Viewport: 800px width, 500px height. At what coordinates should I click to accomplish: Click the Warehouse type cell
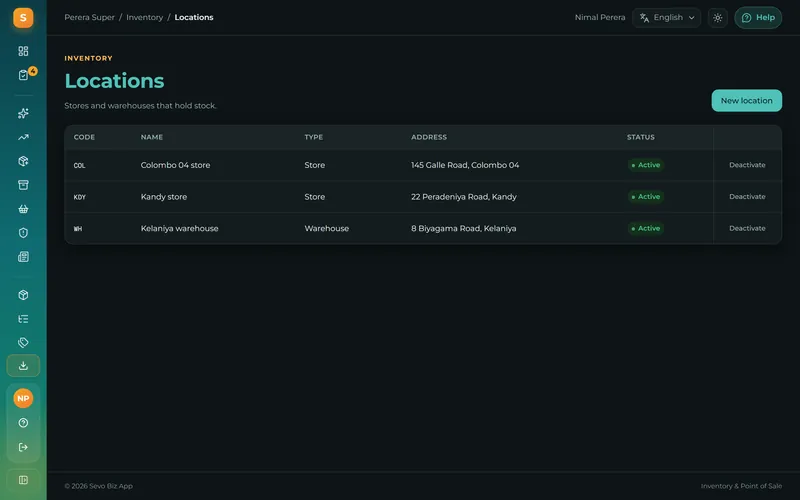point(327,228)
